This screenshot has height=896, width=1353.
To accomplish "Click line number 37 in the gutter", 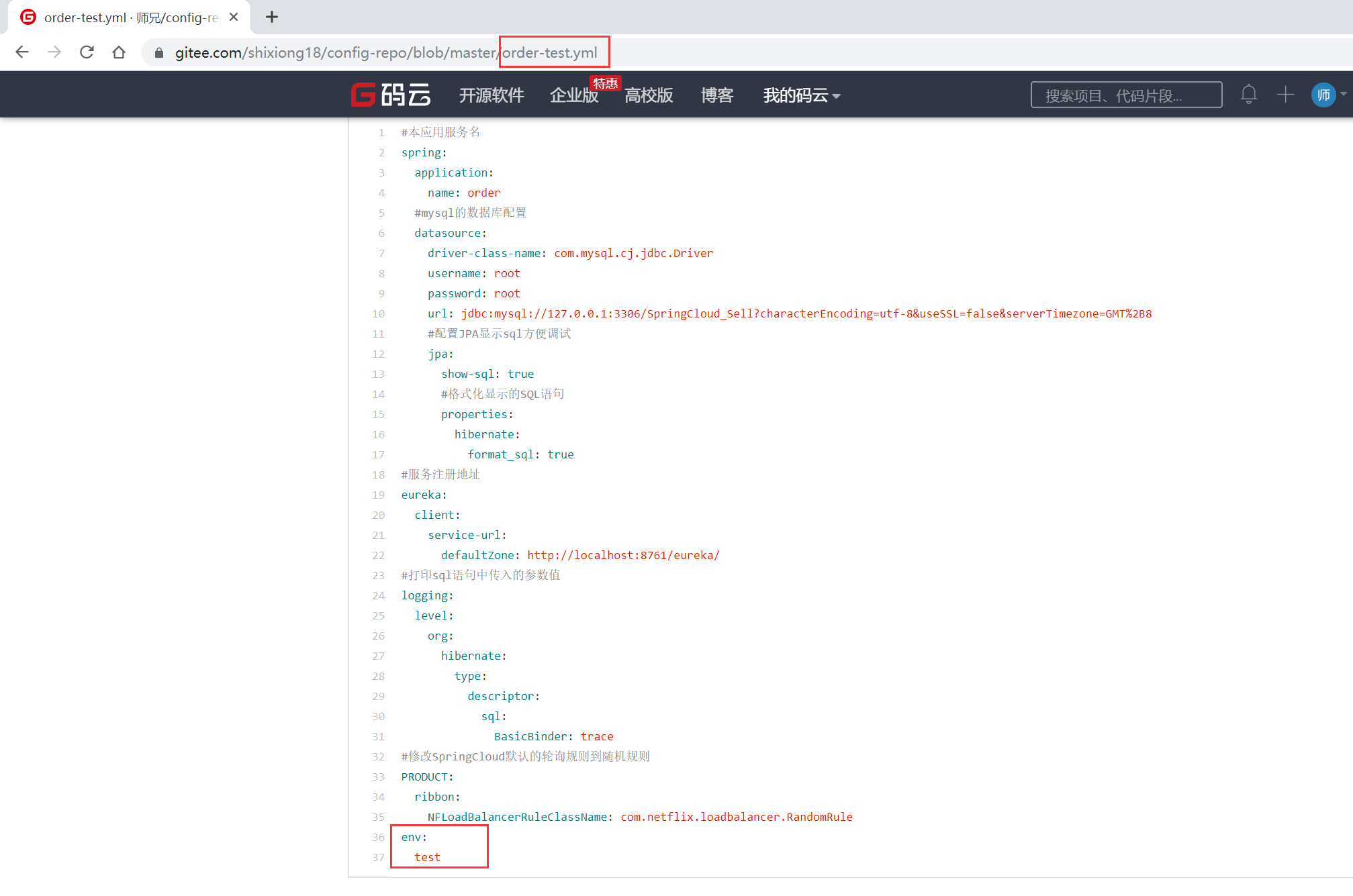I will pos(379,858).
